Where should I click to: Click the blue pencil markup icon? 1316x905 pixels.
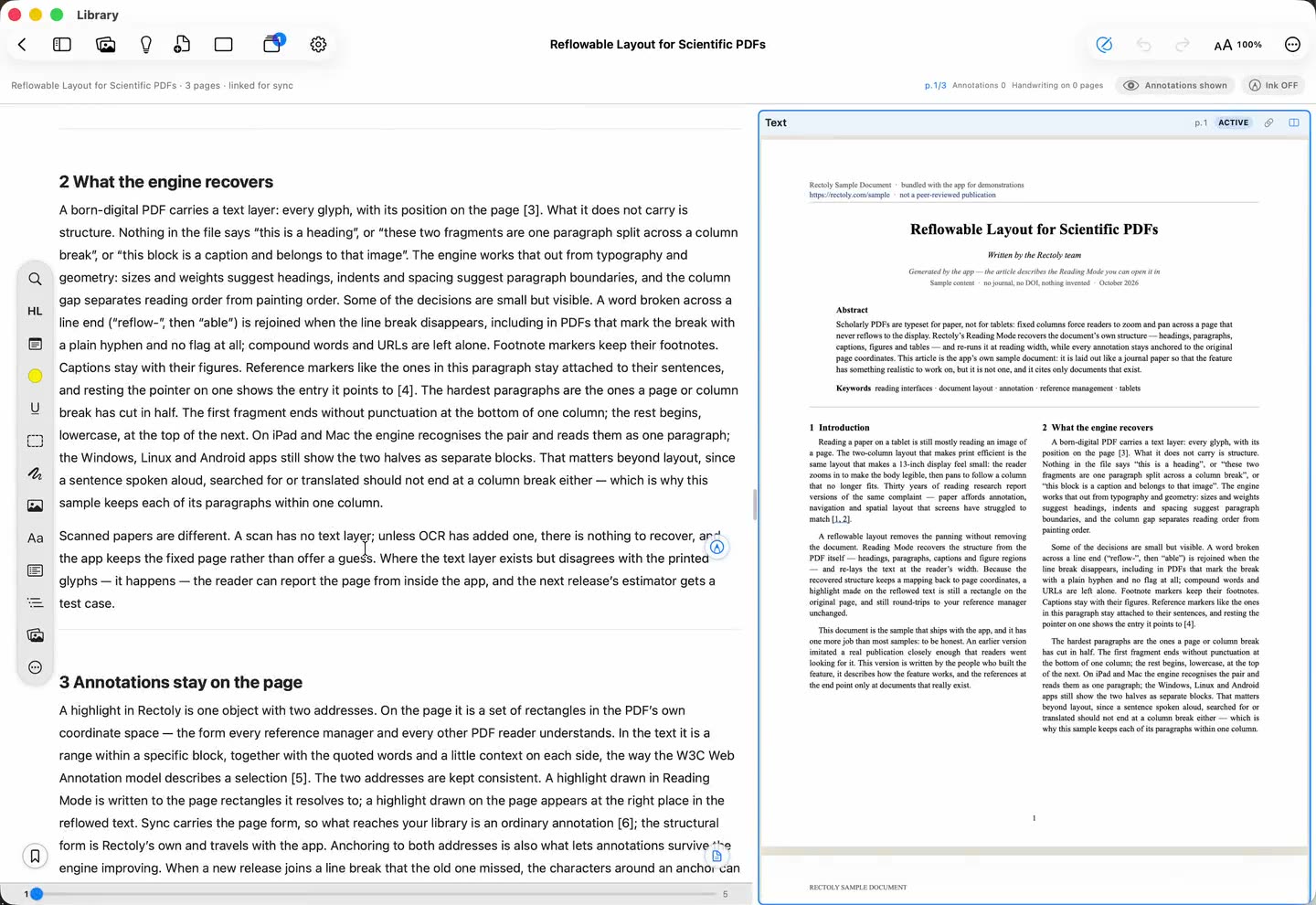(x=1104, y=45)
